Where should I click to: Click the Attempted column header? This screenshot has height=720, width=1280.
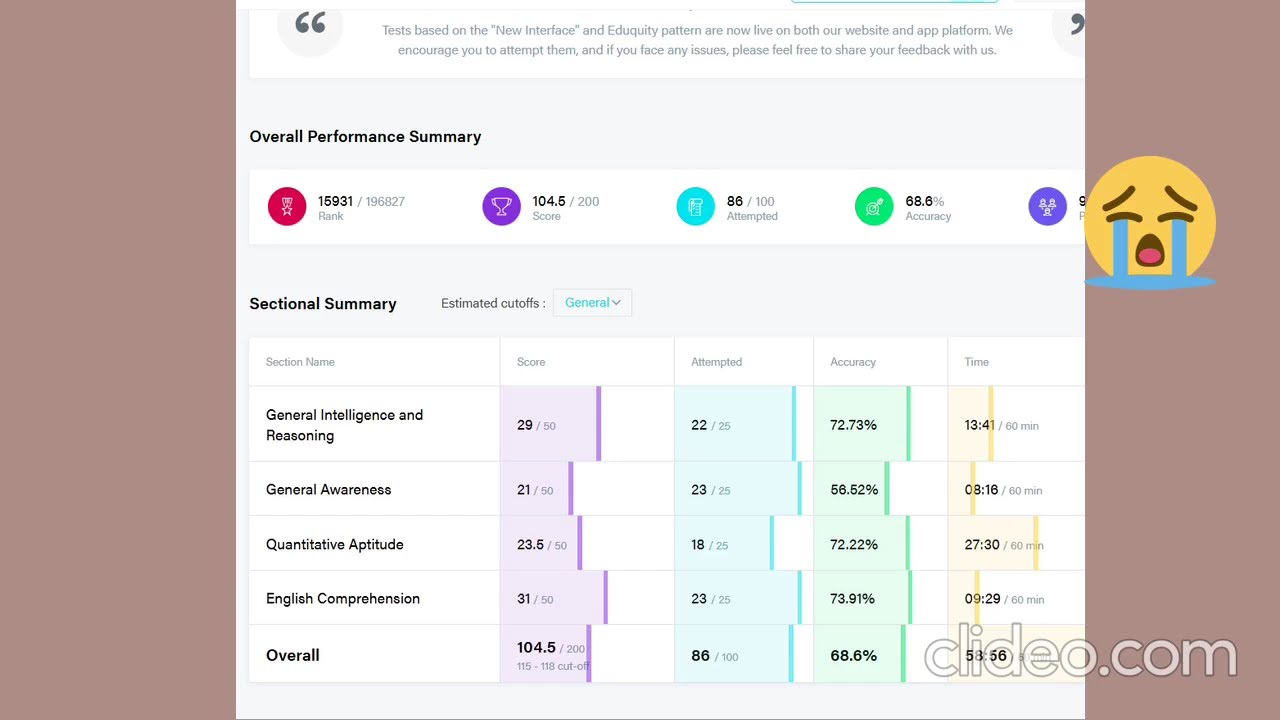click(716, 362)
